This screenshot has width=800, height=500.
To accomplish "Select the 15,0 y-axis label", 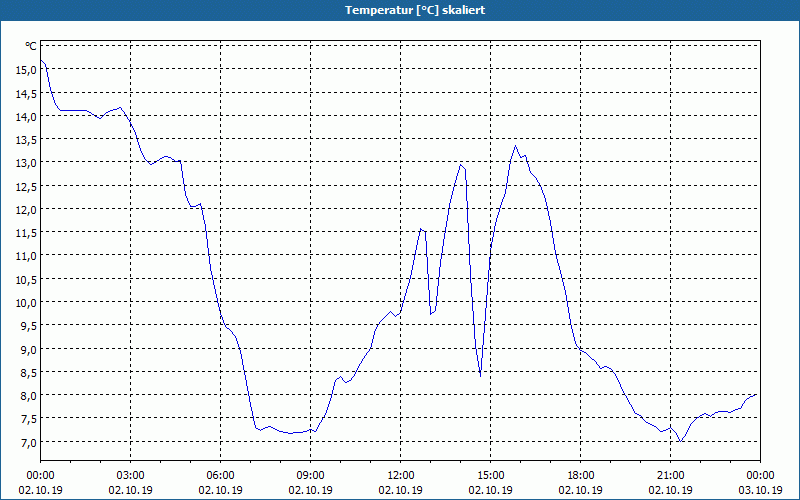I will 26,70.
